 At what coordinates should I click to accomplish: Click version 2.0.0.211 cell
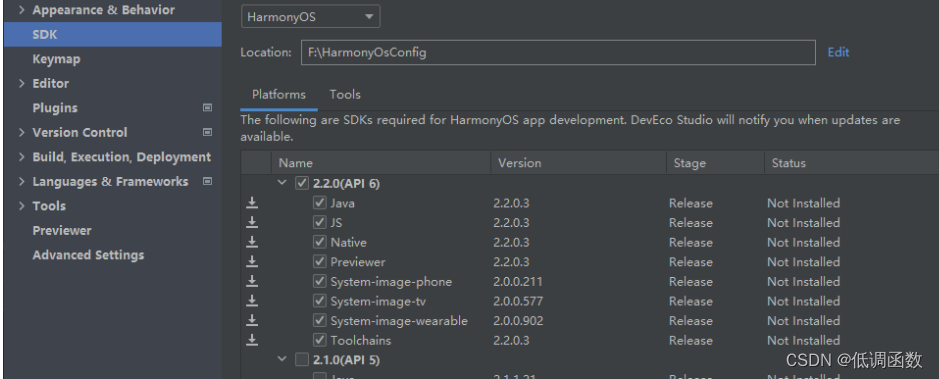pyautogui.click(x=518, y=281)
